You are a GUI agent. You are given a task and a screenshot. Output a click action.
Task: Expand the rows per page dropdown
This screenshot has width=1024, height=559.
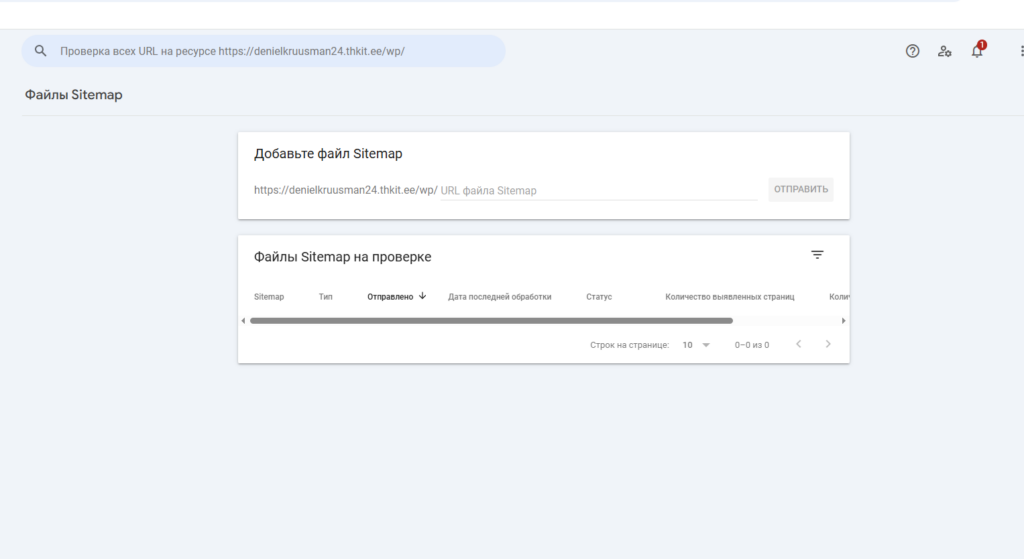click(696, 345)
